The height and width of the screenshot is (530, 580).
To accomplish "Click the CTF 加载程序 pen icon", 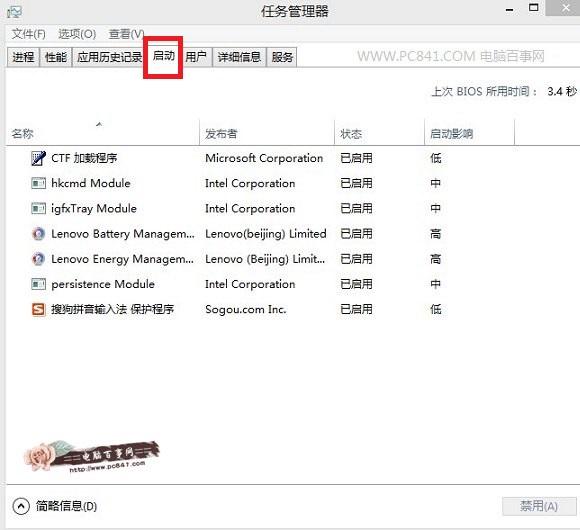I will (x=38, y=158).
